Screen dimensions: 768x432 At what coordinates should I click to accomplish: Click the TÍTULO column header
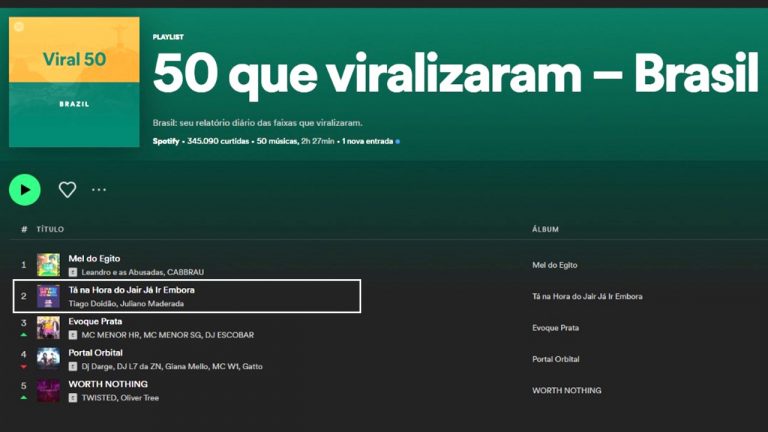click(x=50, y=229)
